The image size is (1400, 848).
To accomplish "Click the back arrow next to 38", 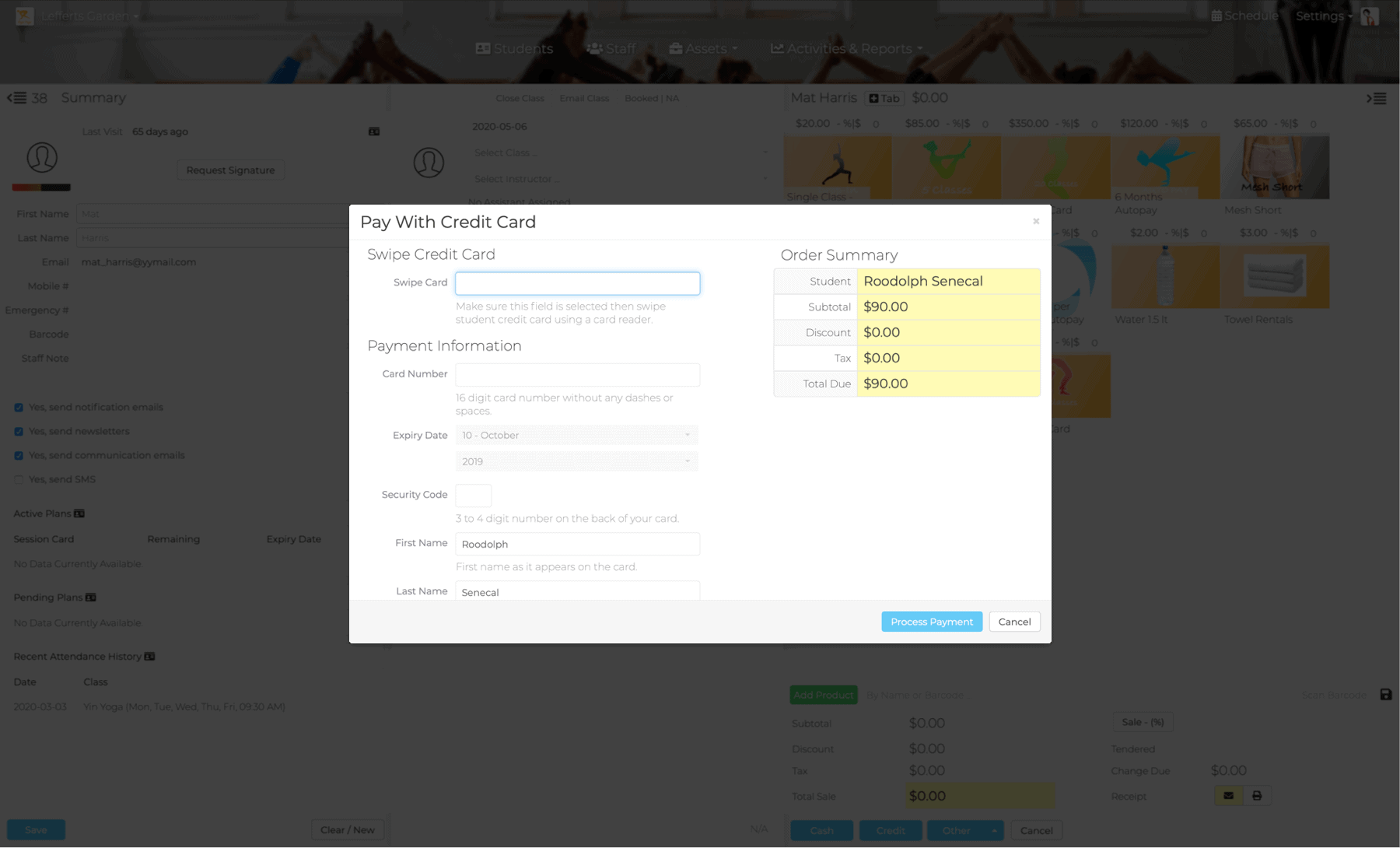I will coord(12,98).
